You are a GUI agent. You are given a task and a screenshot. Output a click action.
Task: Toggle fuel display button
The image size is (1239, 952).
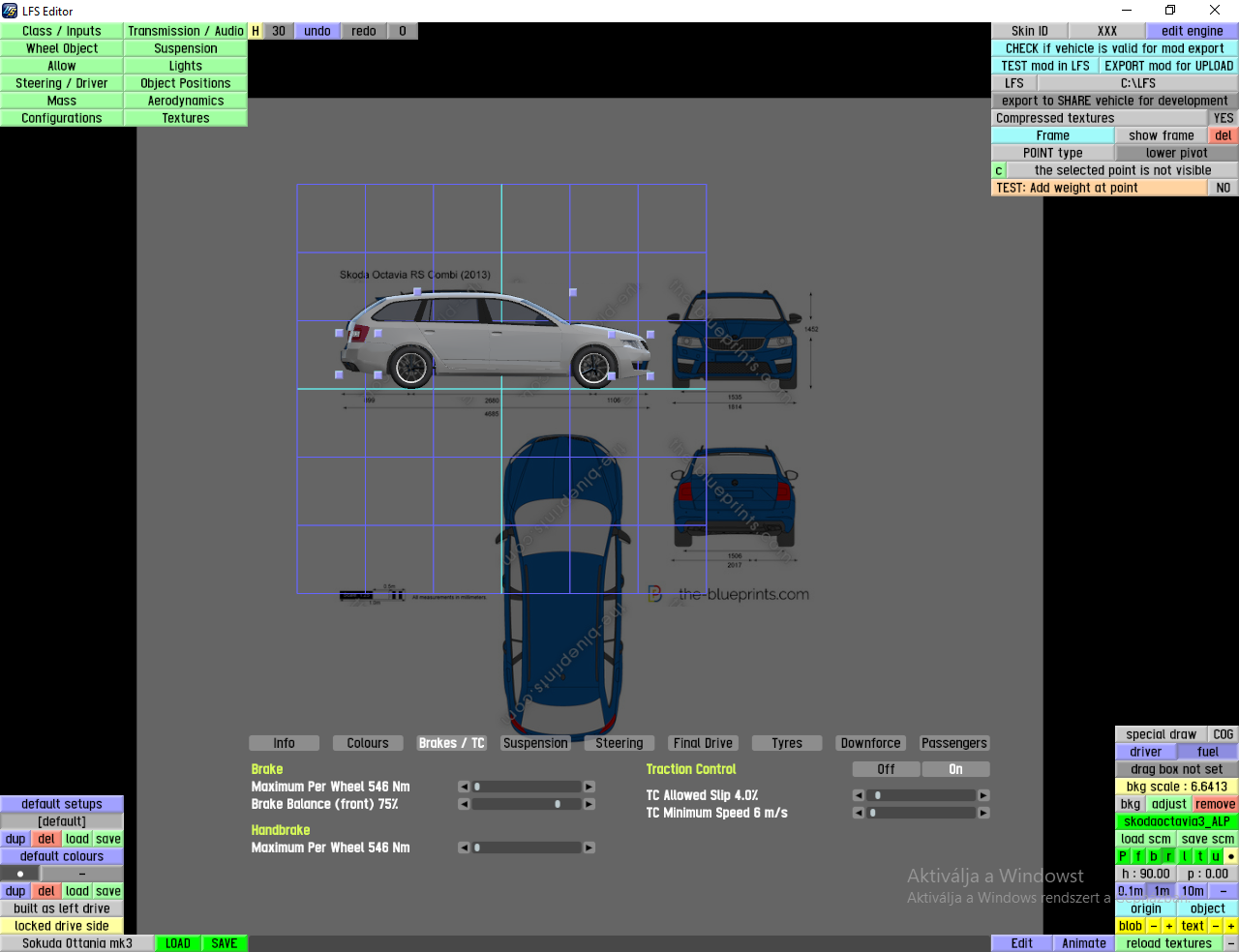tap(1208, 752)
